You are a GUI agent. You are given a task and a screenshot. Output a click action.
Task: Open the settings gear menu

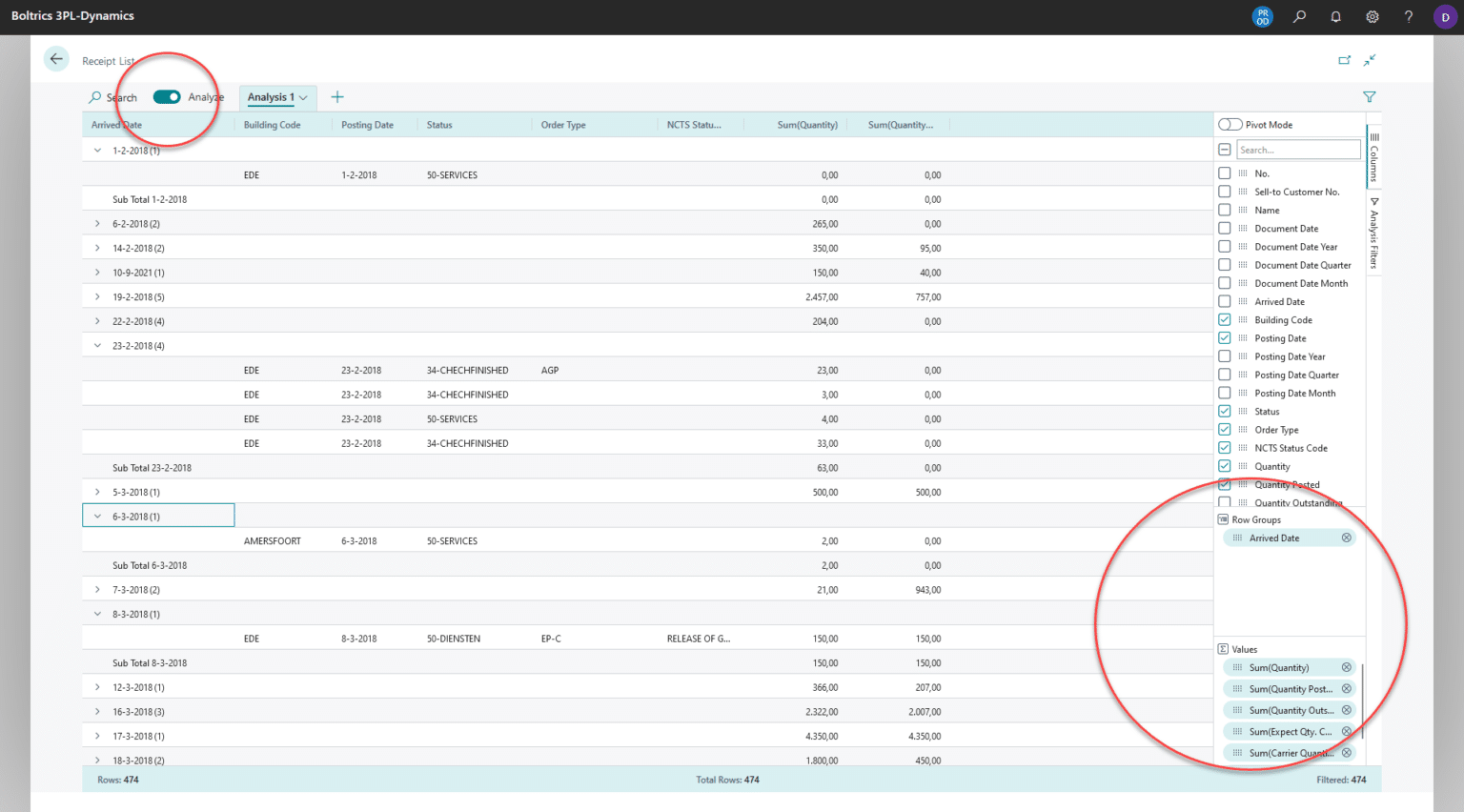click(1372, 16)
